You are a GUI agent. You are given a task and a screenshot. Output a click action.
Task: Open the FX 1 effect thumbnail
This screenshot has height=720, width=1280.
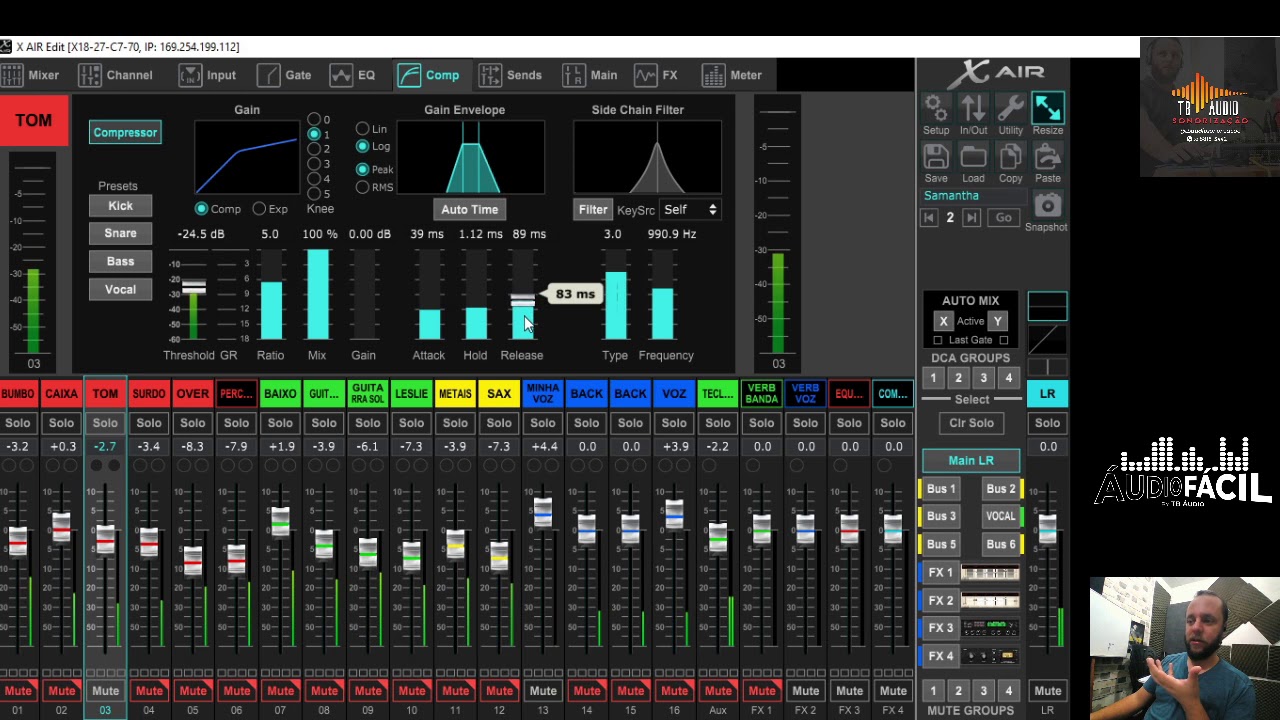click(x=990, y=572)
